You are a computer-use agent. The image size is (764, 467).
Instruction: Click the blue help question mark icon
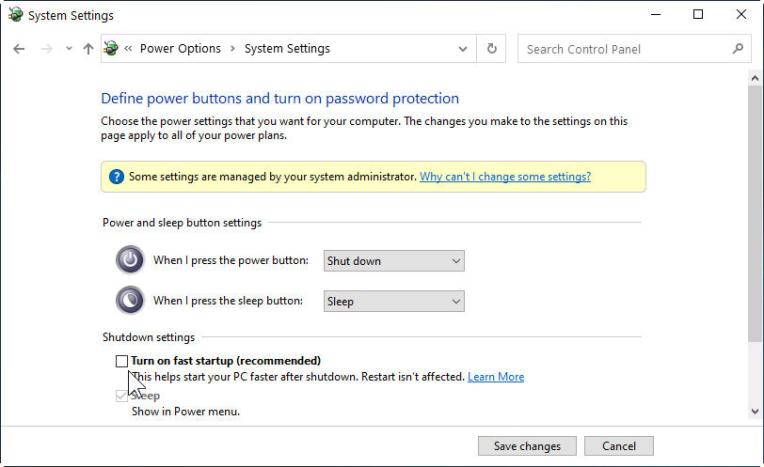116,177
